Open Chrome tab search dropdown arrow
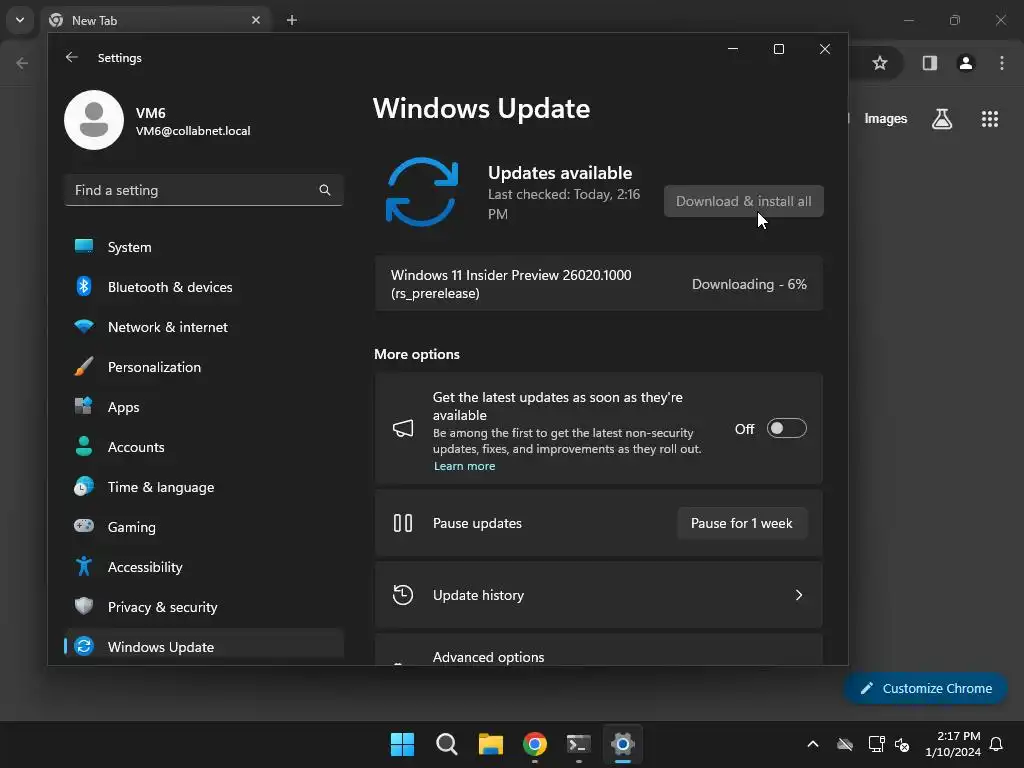The height and width of the screenshot is (768, 1024). 20,20
